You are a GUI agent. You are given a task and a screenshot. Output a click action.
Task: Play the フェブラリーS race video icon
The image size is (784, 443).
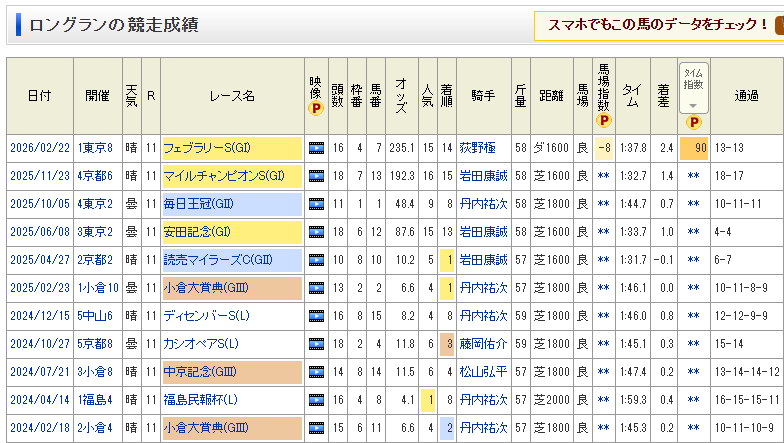point(316,148)
